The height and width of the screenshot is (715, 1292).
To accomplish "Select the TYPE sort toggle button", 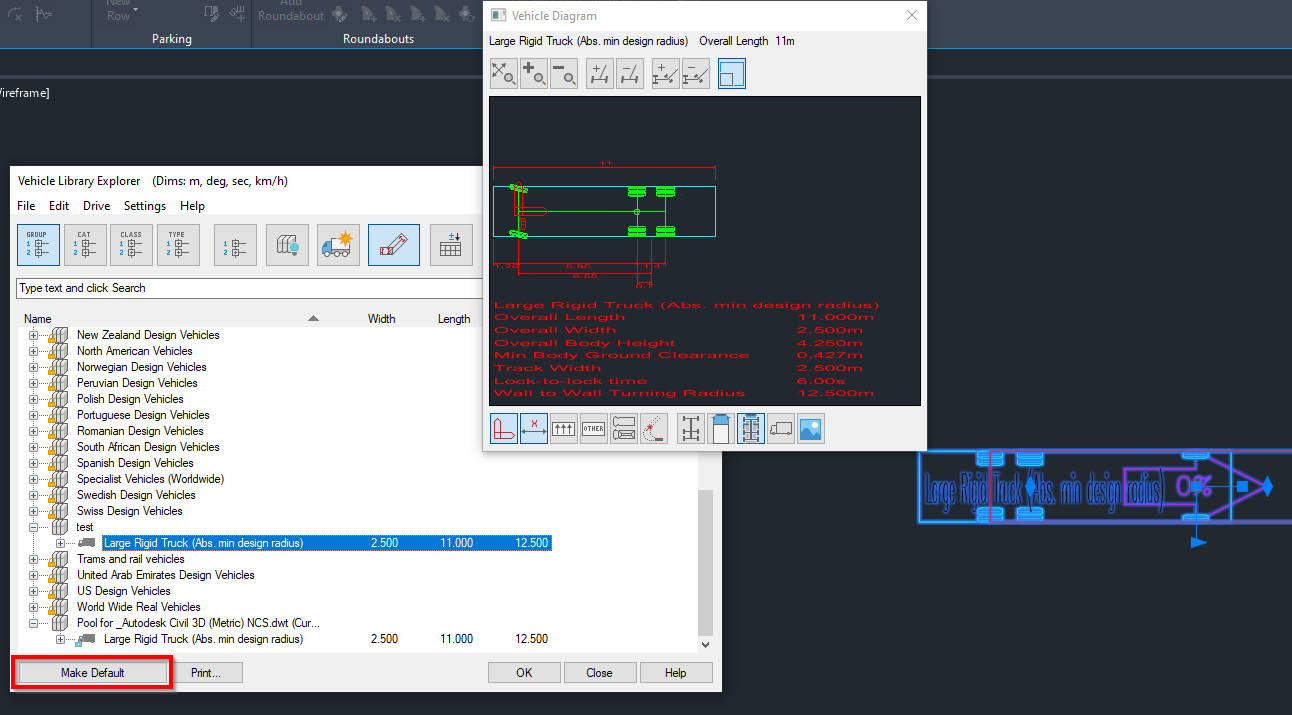I will pos(178,245).
